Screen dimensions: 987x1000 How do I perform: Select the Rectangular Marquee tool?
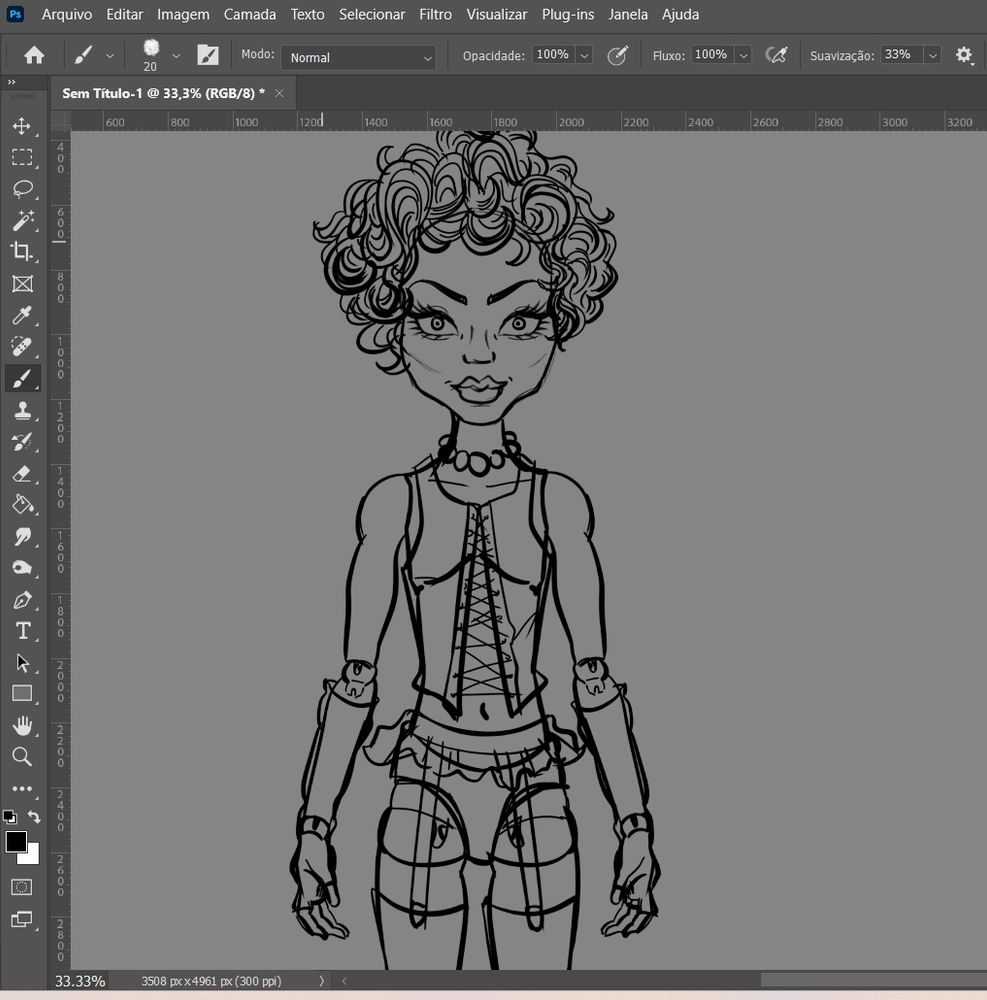[22, 158]
